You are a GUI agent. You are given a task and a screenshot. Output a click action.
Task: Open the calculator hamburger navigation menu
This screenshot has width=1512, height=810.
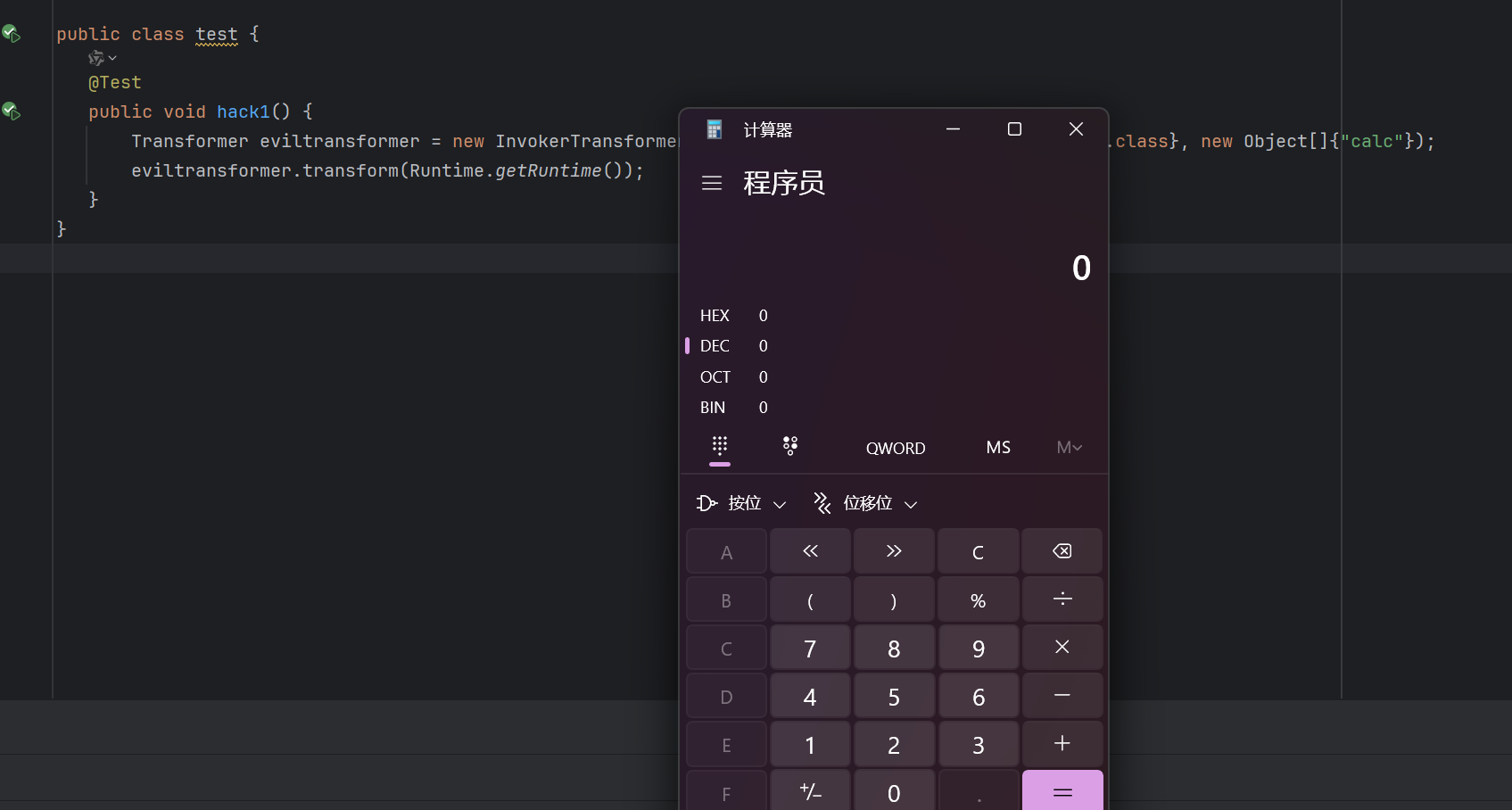click(x=711, y=183)
